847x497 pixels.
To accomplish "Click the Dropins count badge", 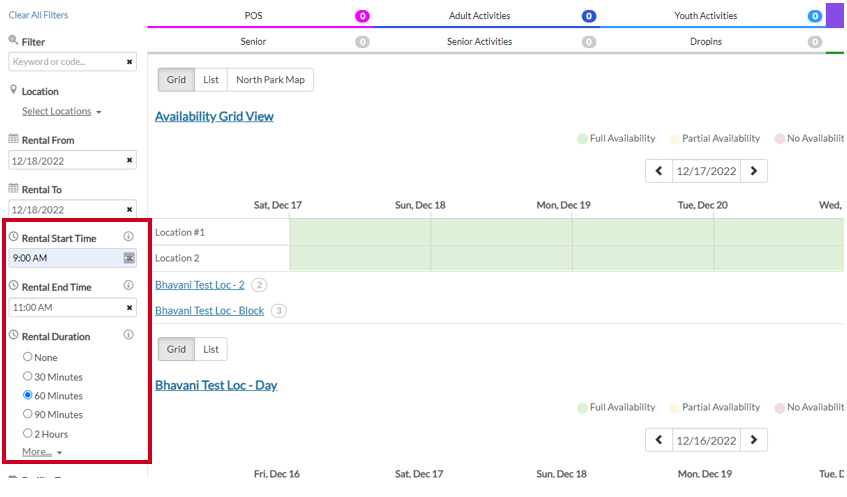I will 815,42.
